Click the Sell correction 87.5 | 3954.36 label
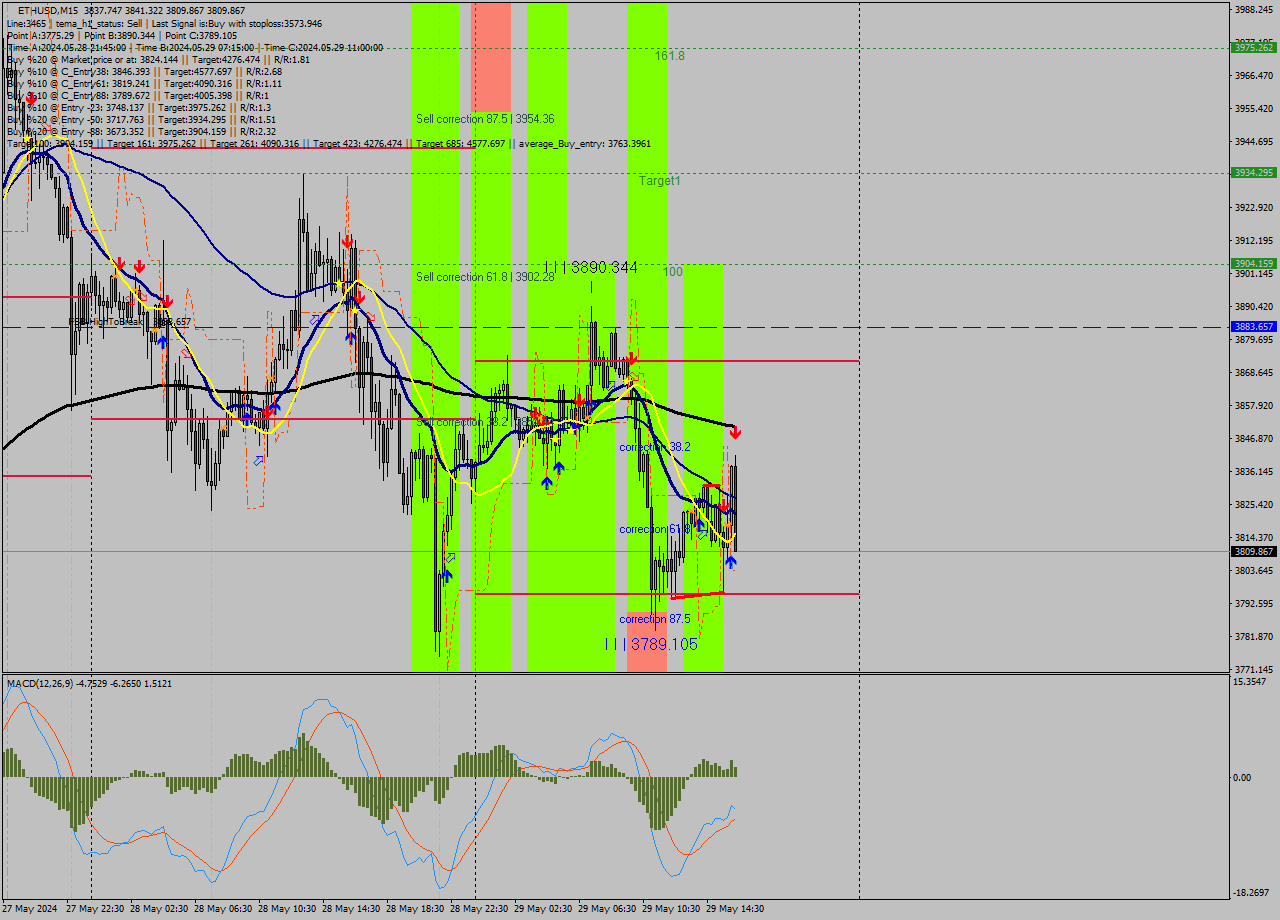The height and width of the screenshot is (920, 1280). tap(485, 119)
